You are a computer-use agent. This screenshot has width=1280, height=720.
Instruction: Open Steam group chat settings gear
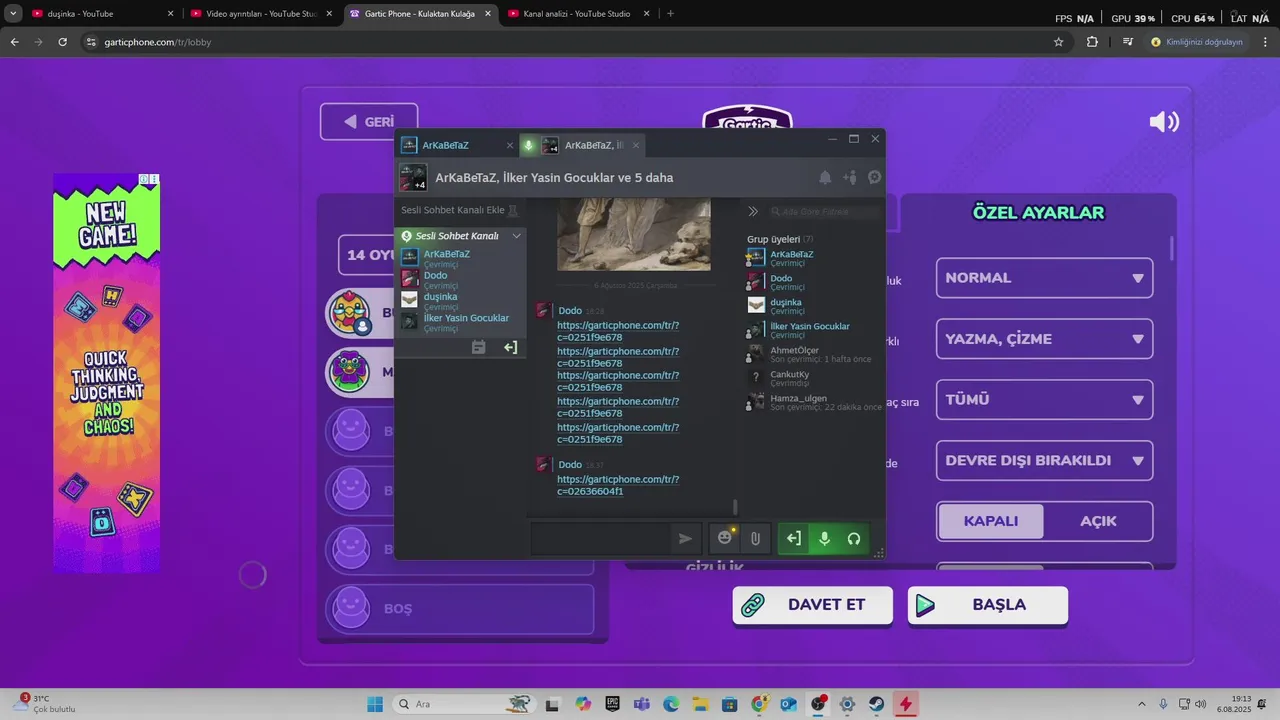[x=874, y=177]
